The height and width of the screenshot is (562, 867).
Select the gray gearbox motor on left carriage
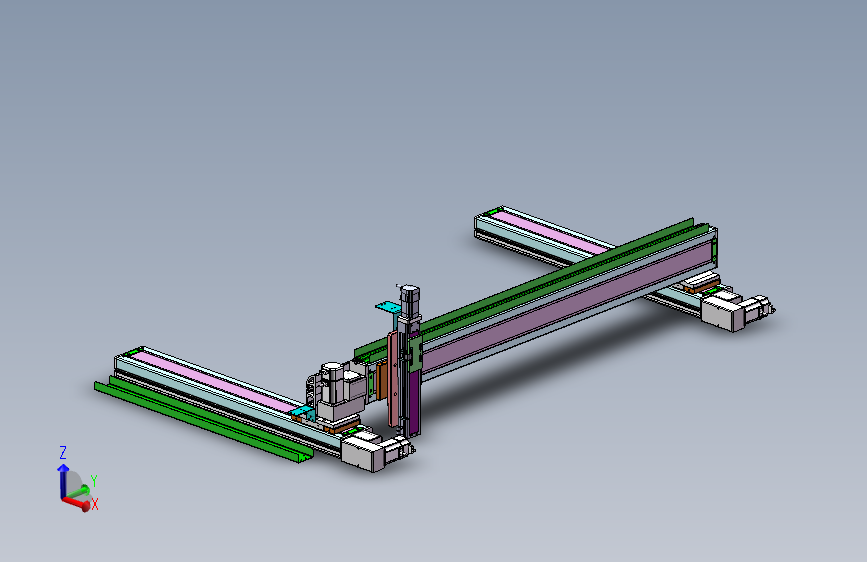click(339, 391)
